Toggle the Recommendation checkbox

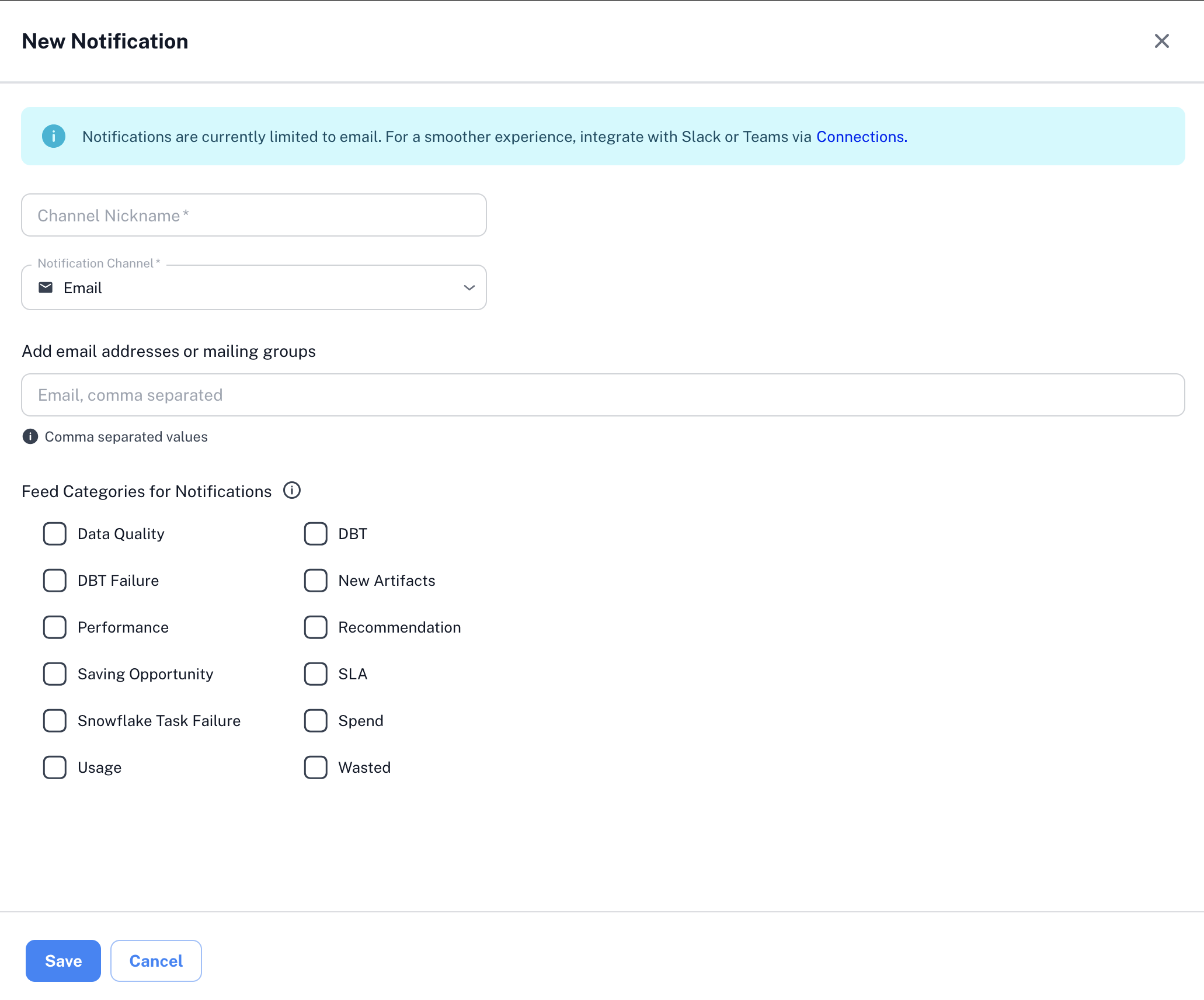(315, 627)
